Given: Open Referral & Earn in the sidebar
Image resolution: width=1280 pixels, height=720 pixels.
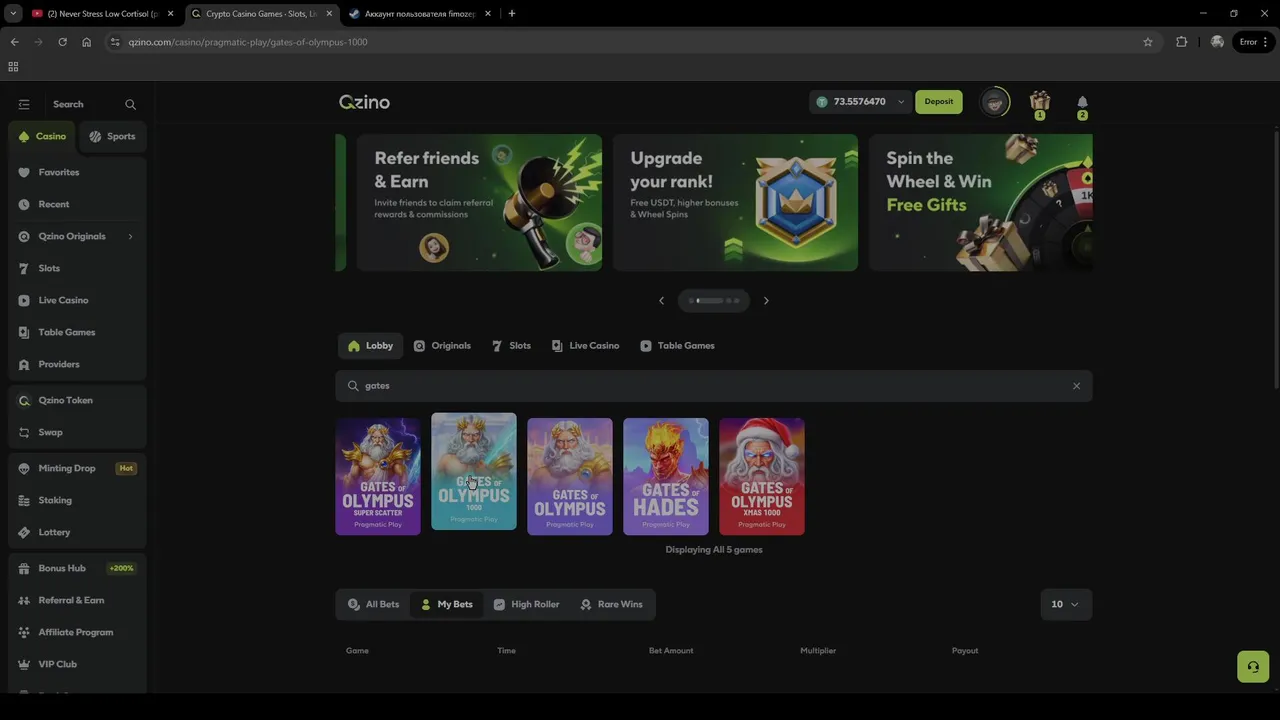Looking at the screenshot, I should tap(77, 600).
